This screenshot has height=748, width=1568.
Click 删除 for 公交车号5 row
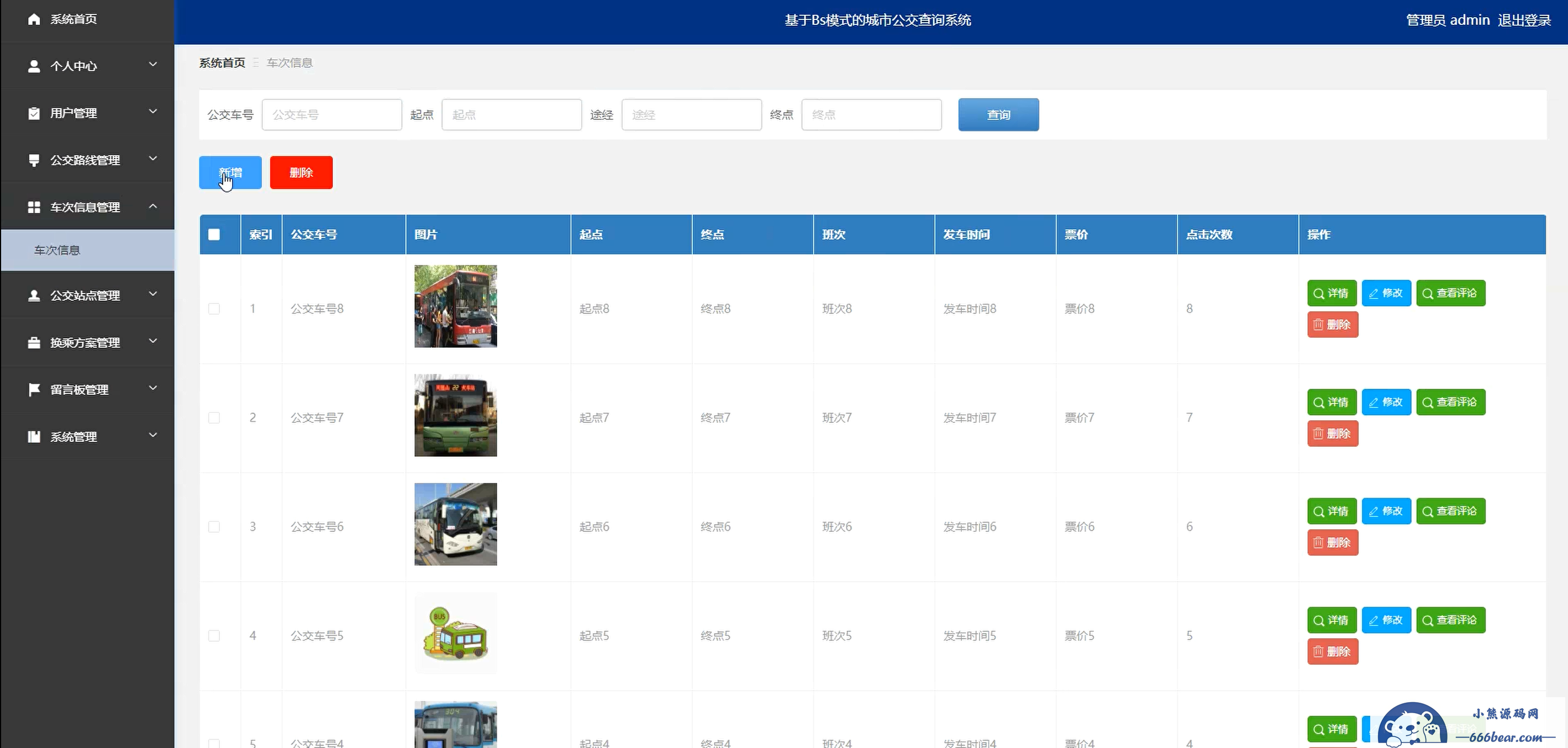click(x=1333, y=652)
